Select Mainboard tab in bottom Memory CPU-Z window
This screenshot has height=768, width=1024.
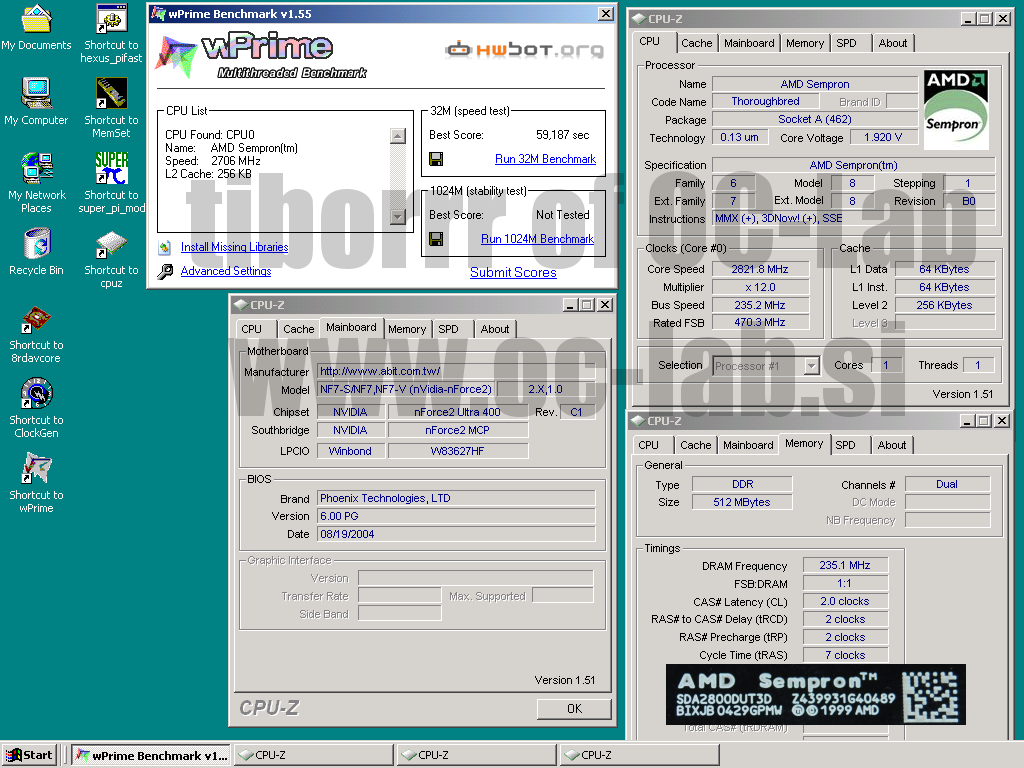(748, 445)
